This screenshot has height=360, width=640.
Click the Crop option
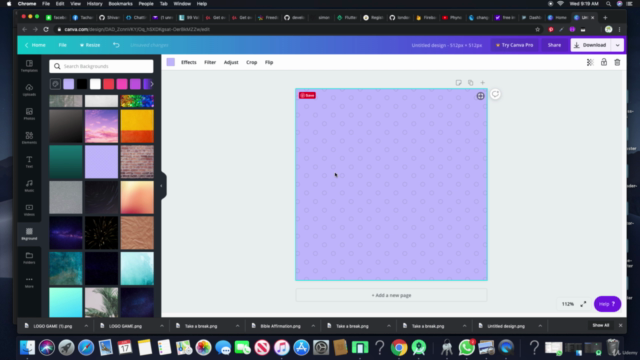pyautogui.click(x=251, y=62)
